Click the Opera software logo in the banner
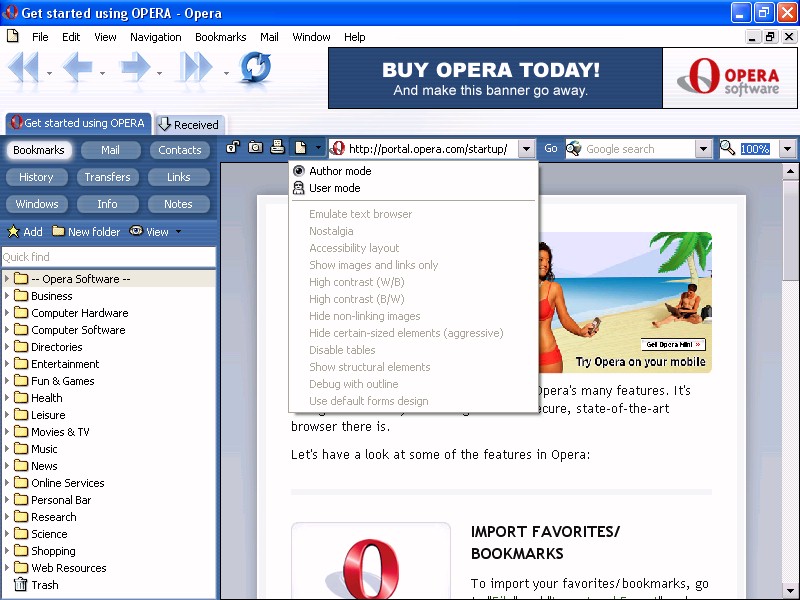 (730, 78)
